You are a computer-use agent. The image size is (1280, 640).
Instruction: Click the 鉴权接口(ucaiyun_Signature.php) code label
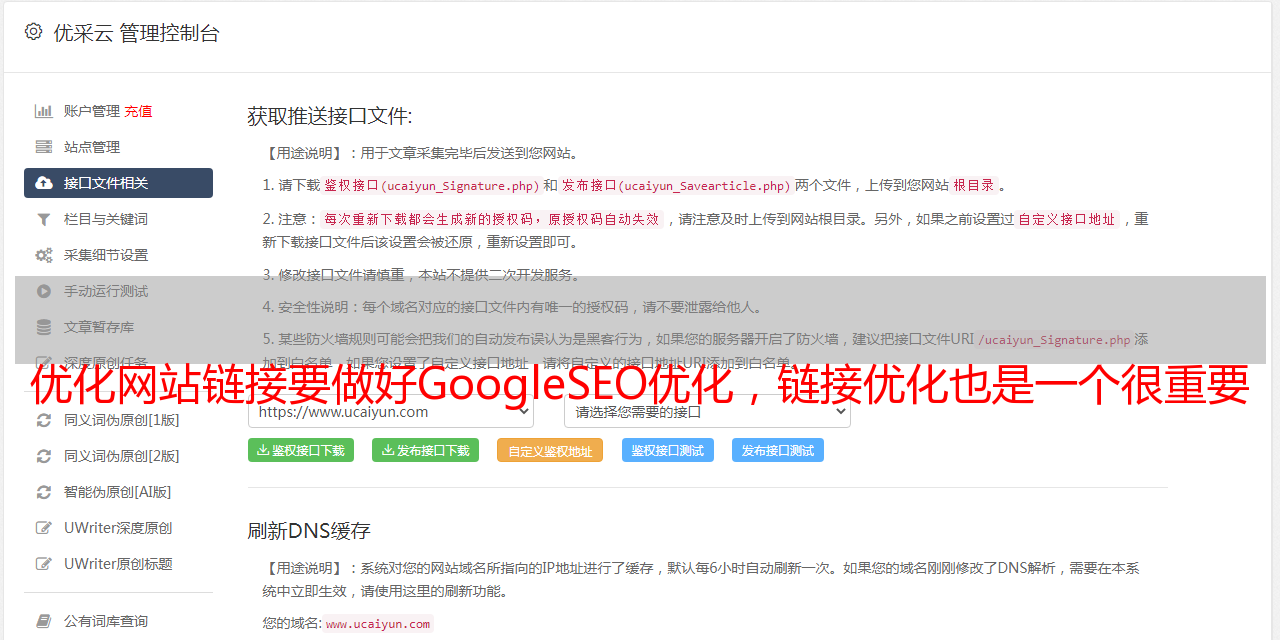point(431,185)
